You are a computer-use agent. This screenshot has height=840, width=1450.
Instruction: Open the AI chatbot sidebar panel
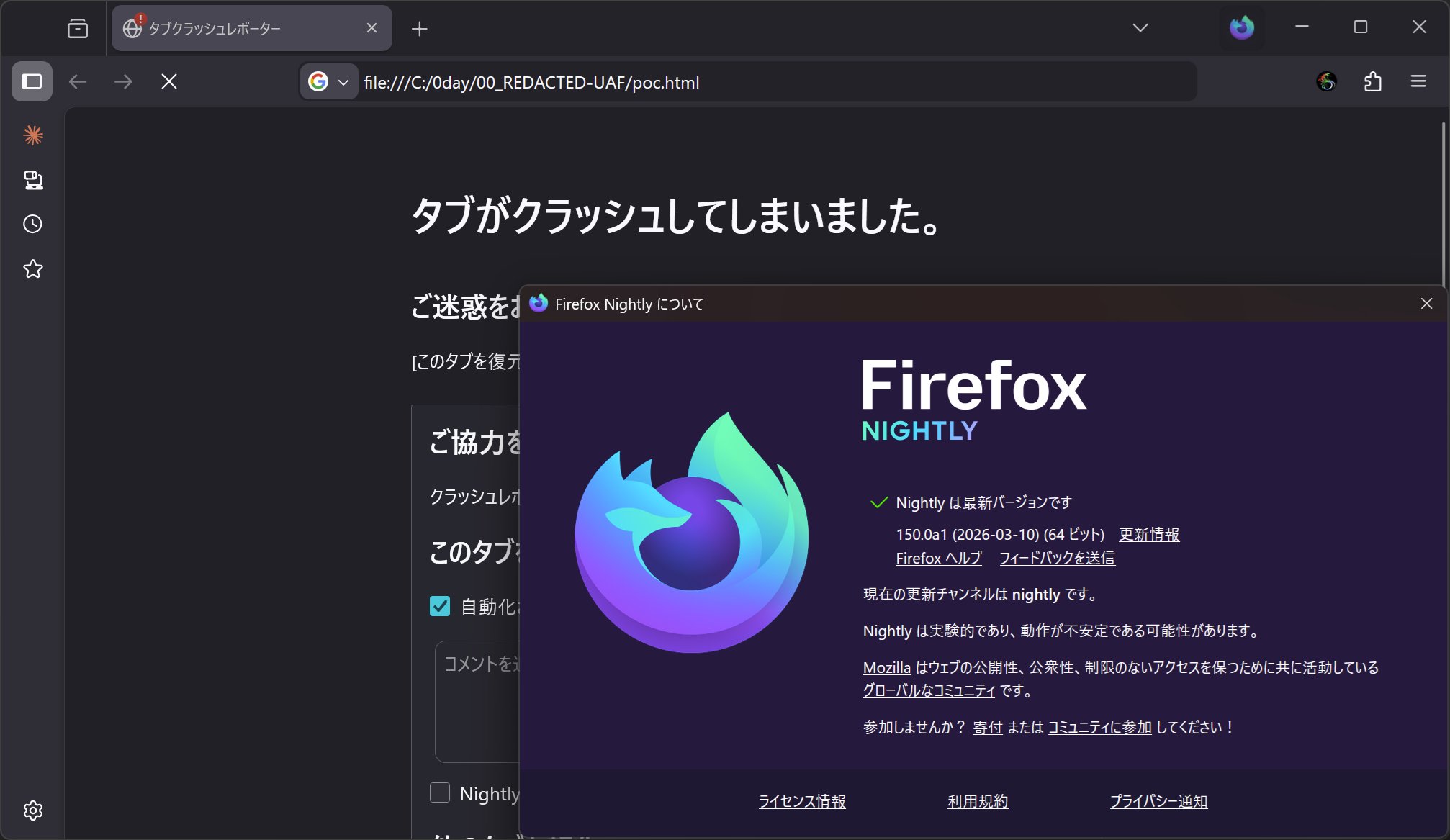coord(33,135)
